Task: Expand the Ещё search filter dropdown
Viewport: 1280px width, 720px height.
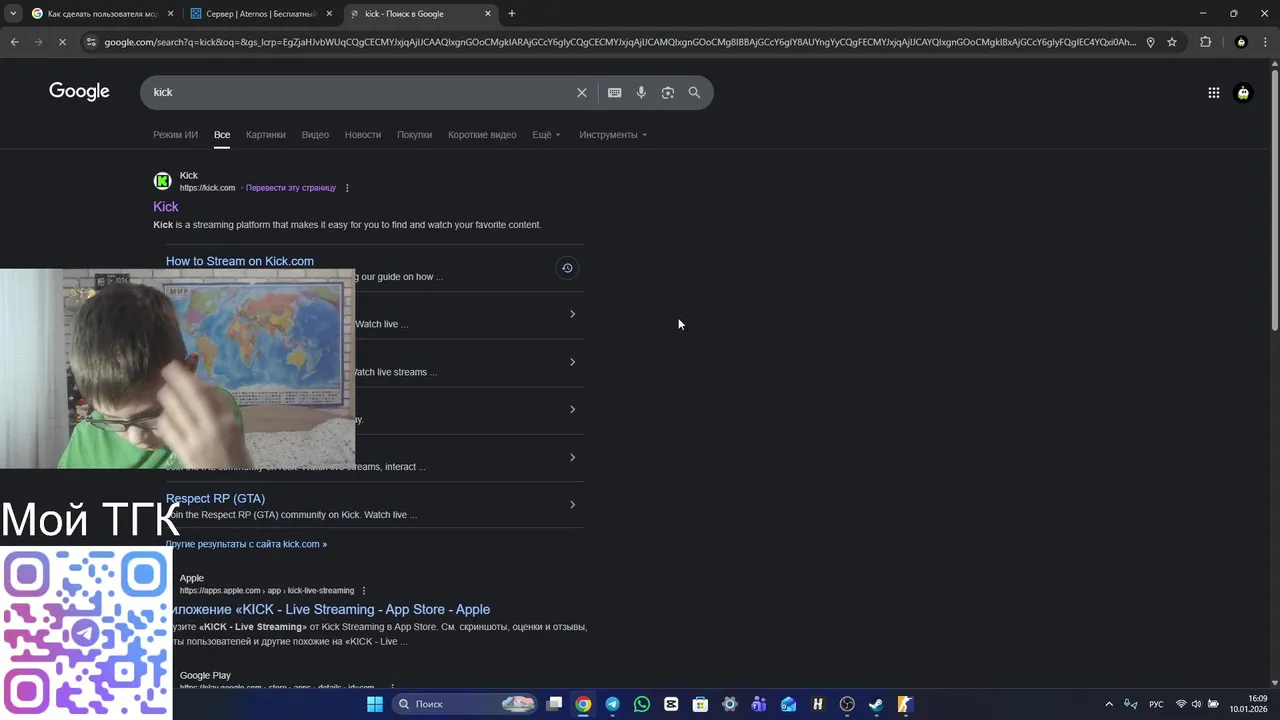Action: click(x=546, y=135)
